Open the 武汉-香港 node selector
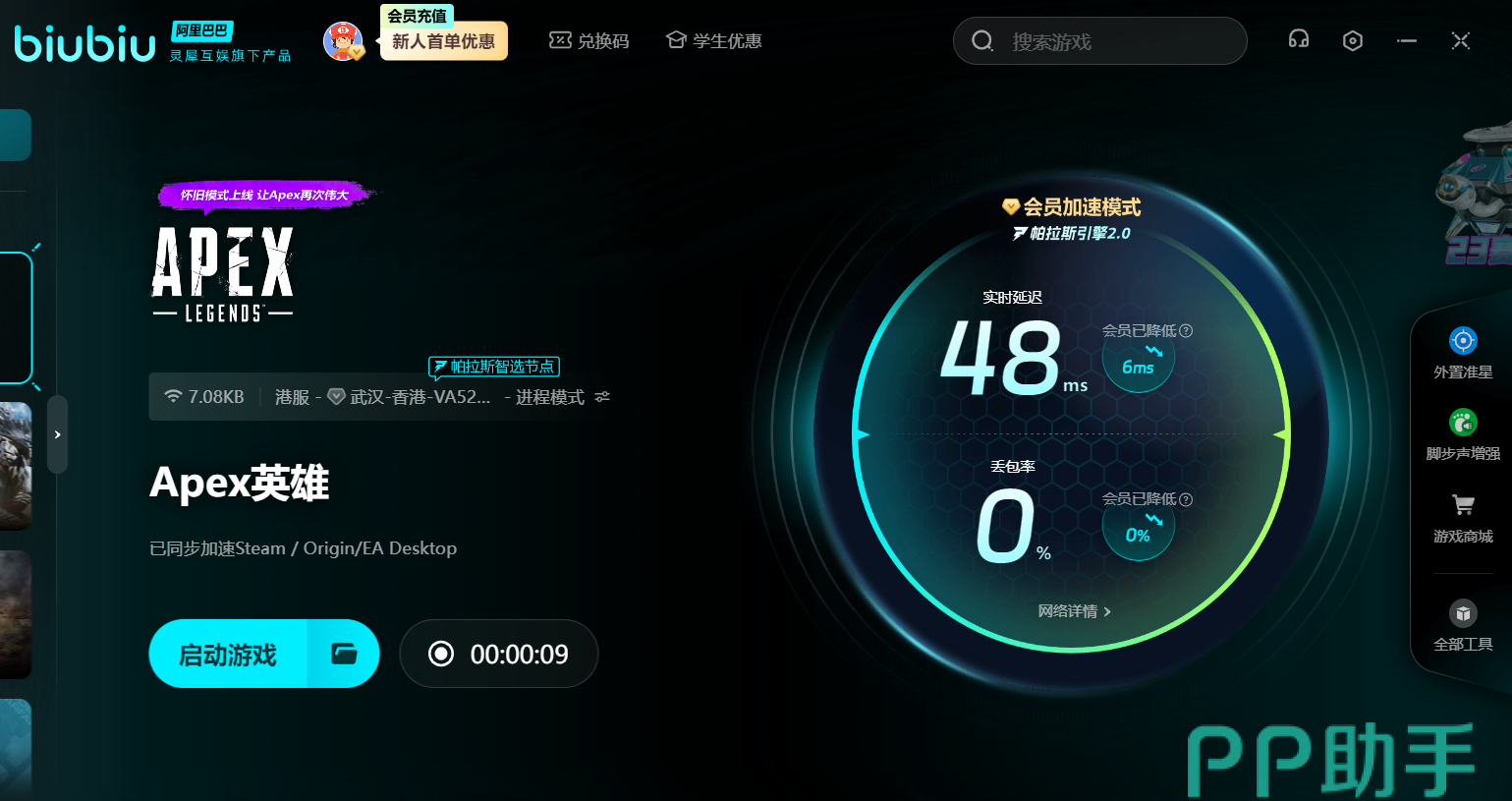This screenshot has height=801, width=1512. point(420,397)
